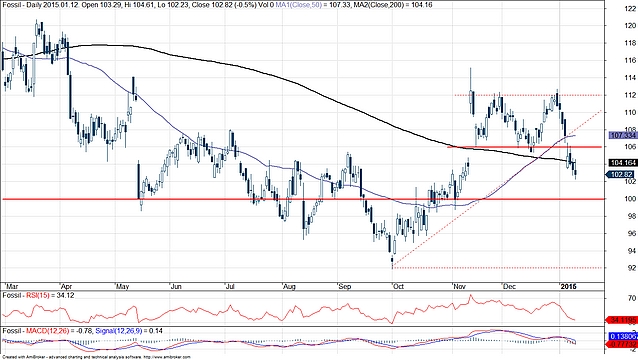Select the dotted resistance line at 112
Screen dimensions: 638x360
click(528, 95)
